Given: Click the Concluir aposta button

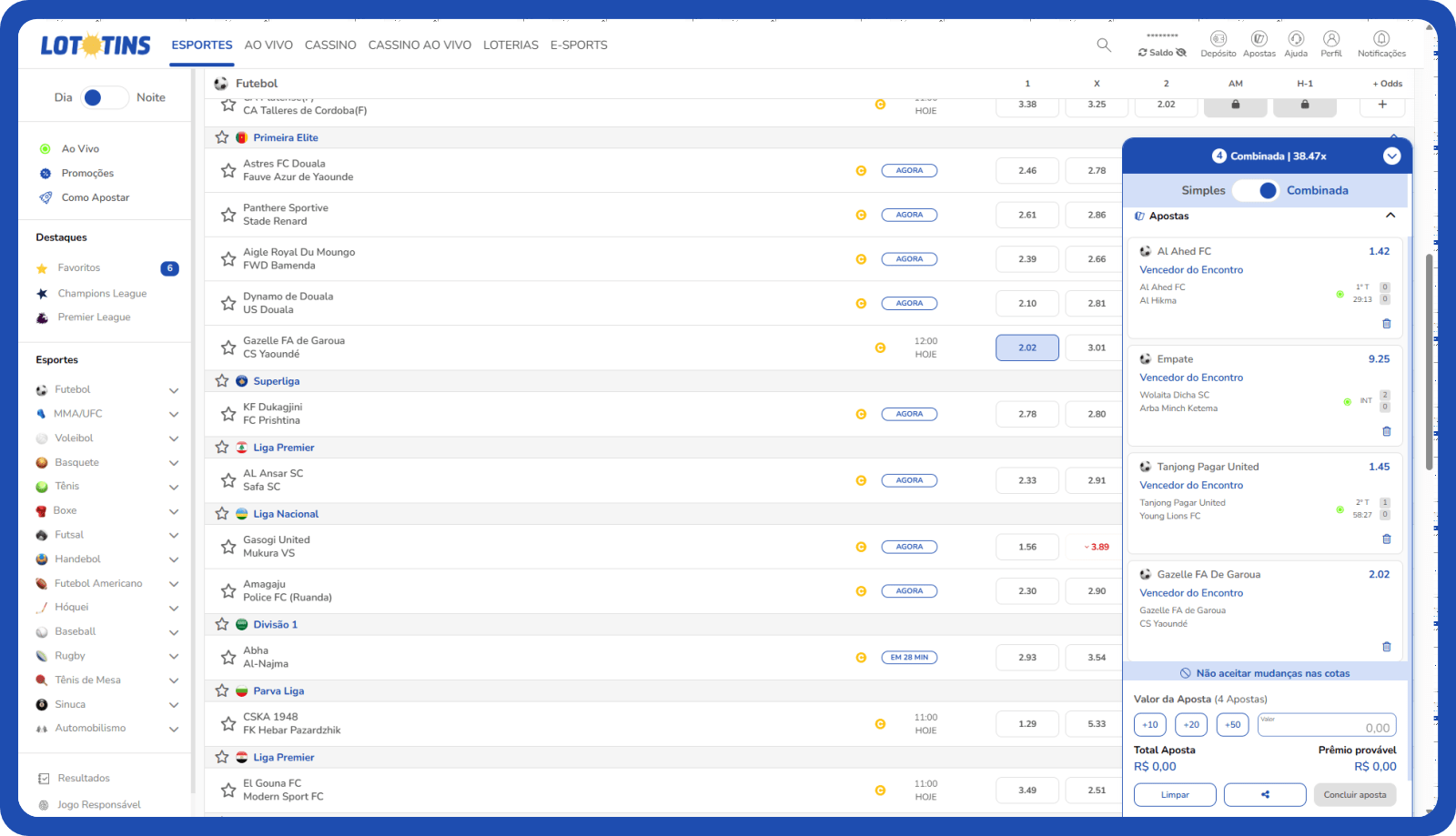Looking at the screenshot, I should point(1355,795).
